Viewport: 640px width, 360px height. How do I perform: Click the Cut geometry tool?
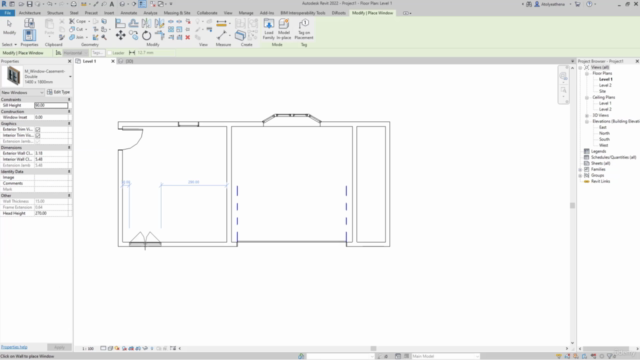click(x=76, y=29)
